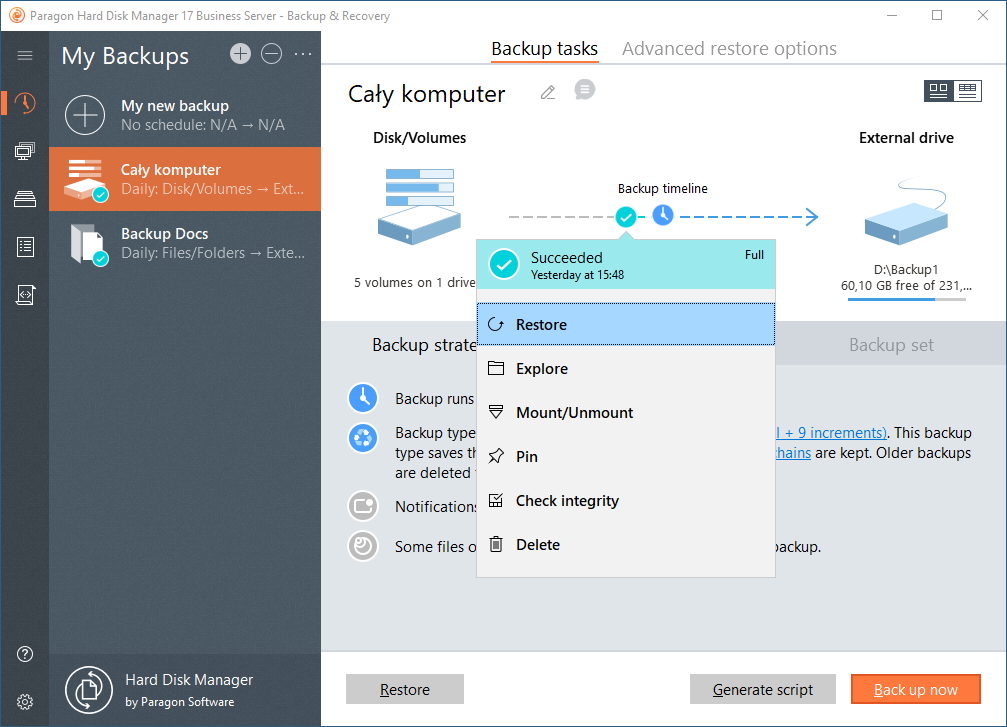Click the Generate script button
Viewport: 1007px width, 727px height.
pos(763,689)
